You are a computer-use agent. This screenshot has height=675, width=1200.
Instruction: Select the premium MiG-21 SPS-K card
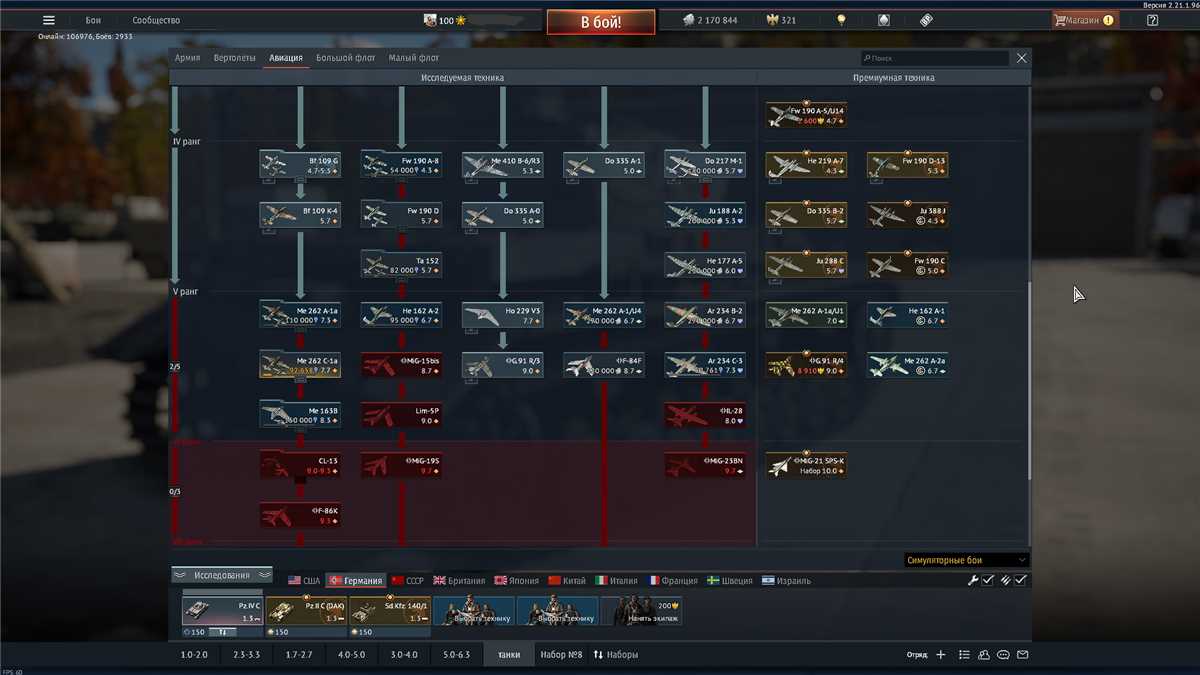tap(807, 465)
